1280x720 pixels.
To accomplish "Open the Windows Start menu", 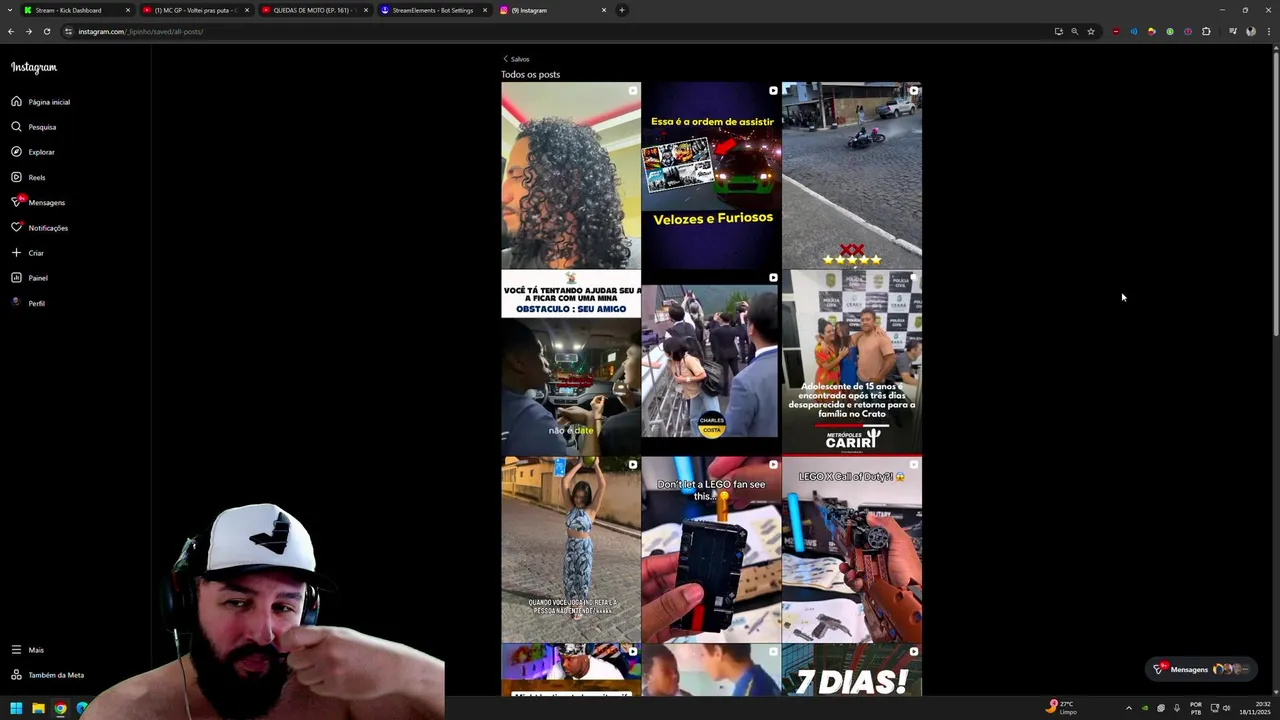I will point(16,708).
